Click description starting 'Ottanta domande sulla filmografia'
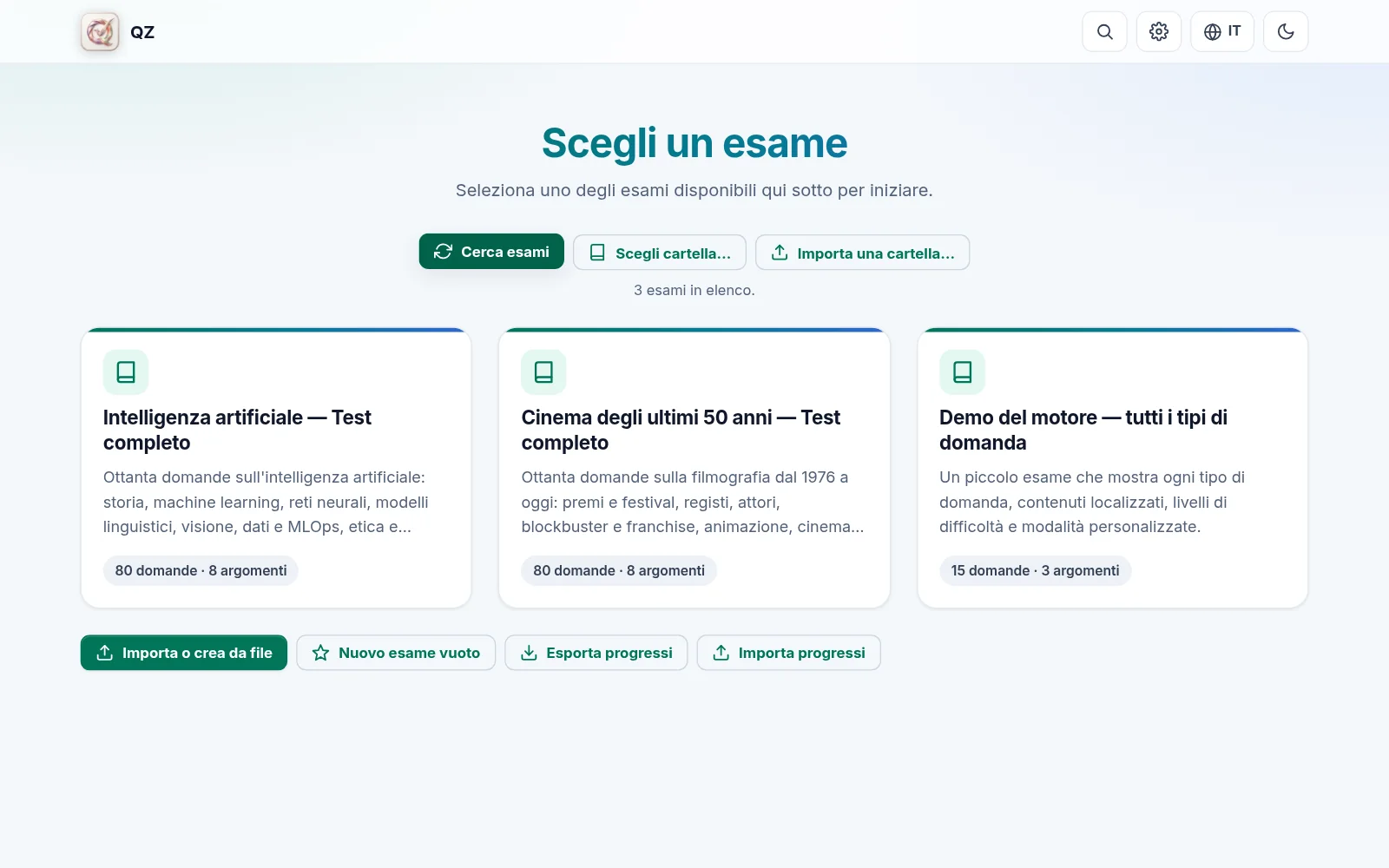Screen dimensions: 1389x868 pyautogui.click(x=692, y=502)
